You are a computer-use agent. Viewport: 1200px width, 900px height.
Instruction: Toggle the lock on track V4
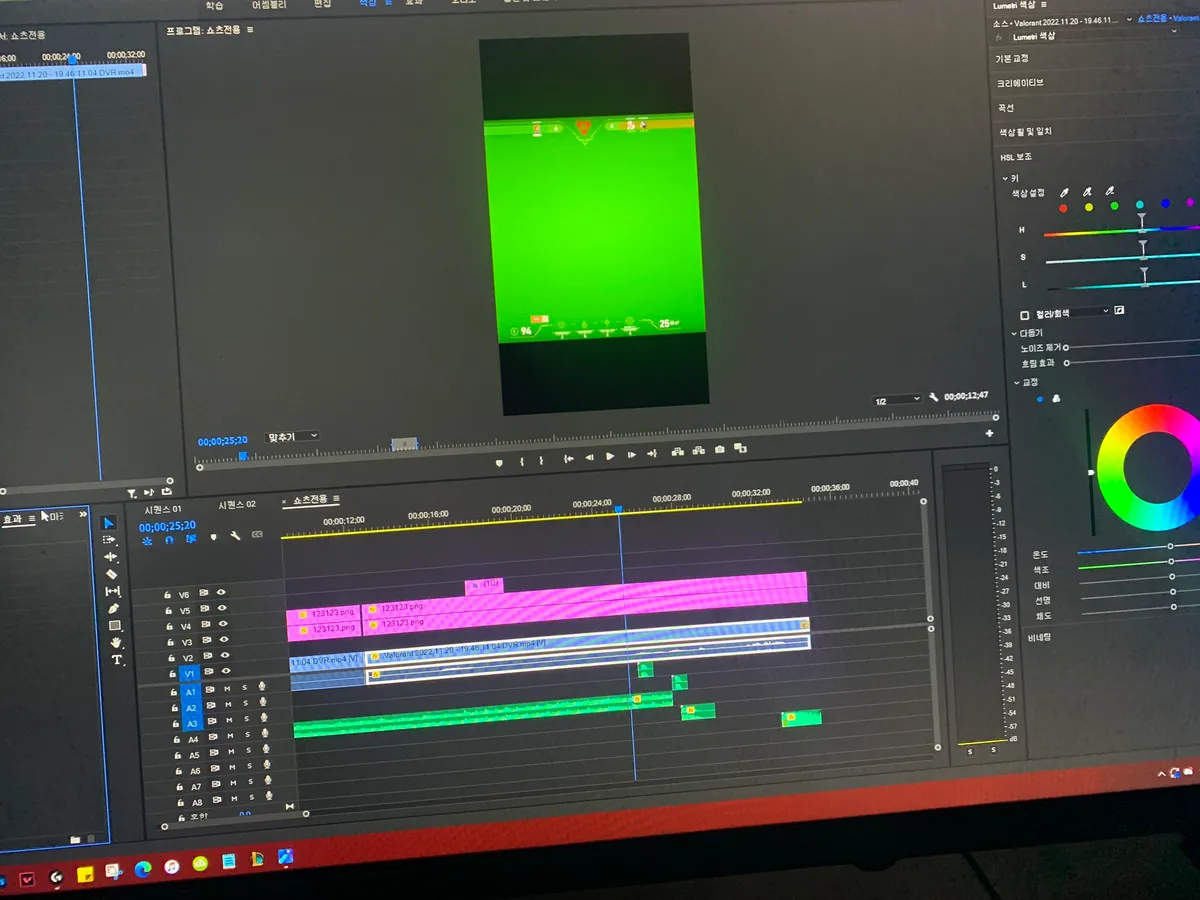(x=170, y=627)
